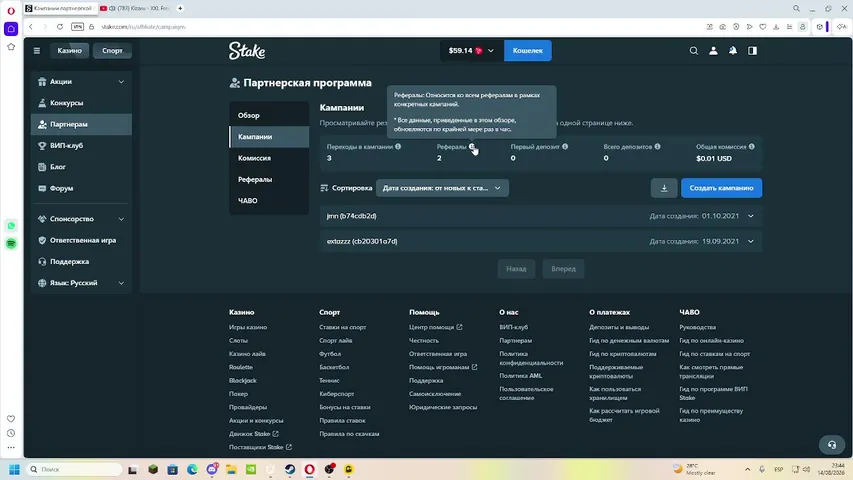Viewport: 853px width, 480px height.
Task: Click info icon next to Общая комиссия
Action: [752, 146]
